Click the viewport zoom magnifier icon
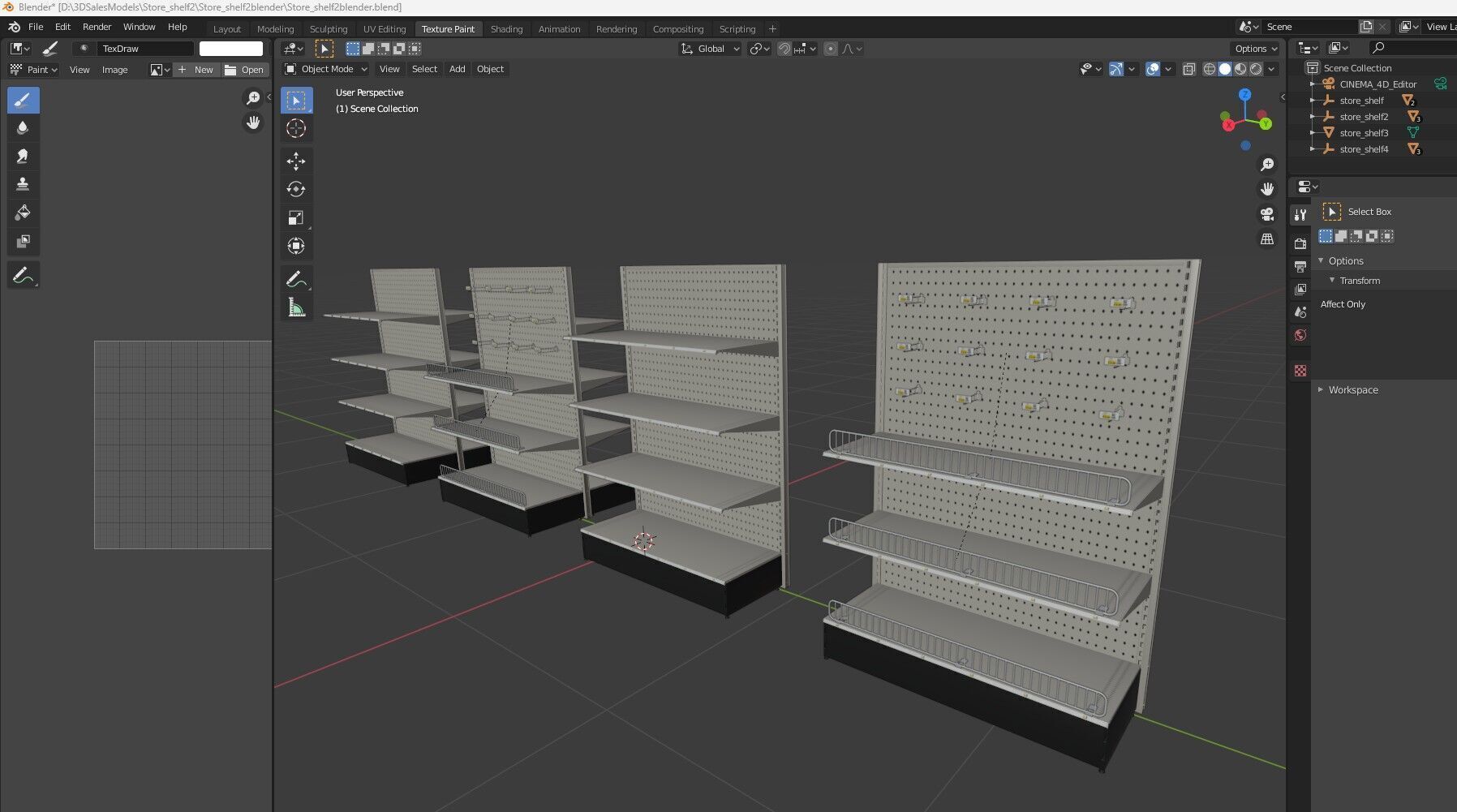Viewport: 1457px width, 812px height. click(1267, 165)
